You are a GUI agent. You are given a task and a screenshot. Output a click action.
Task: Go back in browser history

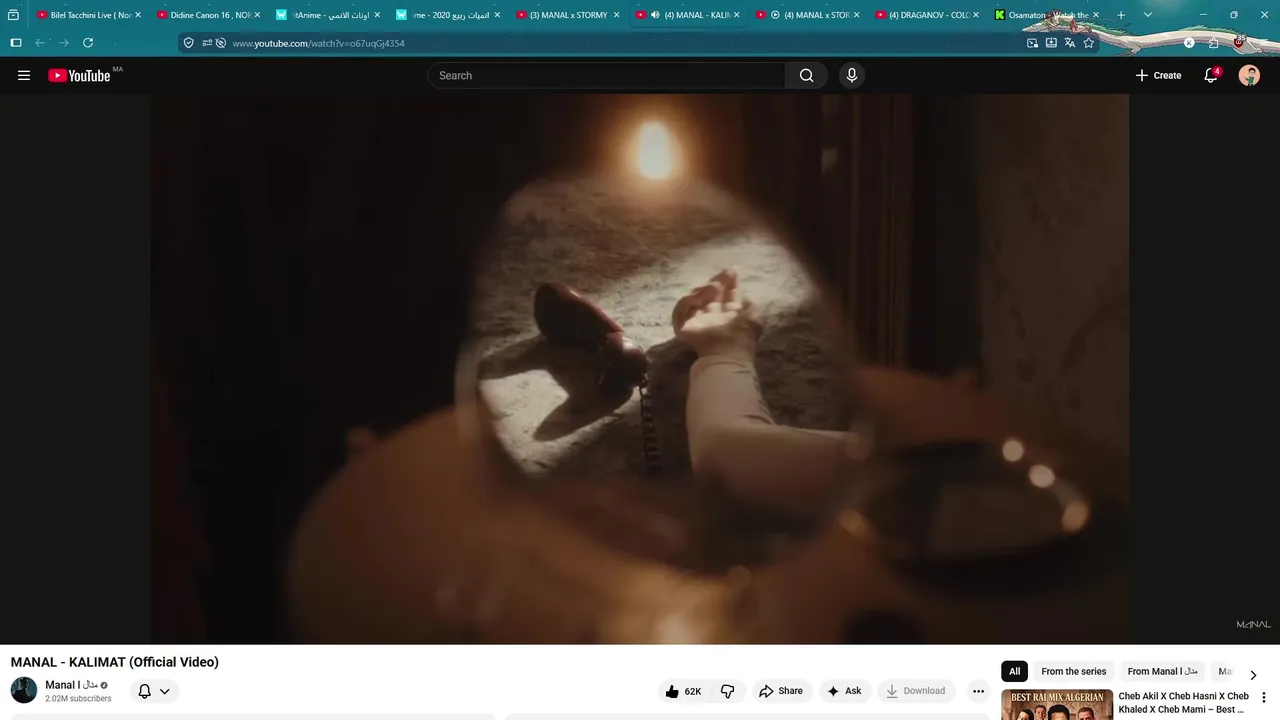pyautogui.click(x=40, y=43)
